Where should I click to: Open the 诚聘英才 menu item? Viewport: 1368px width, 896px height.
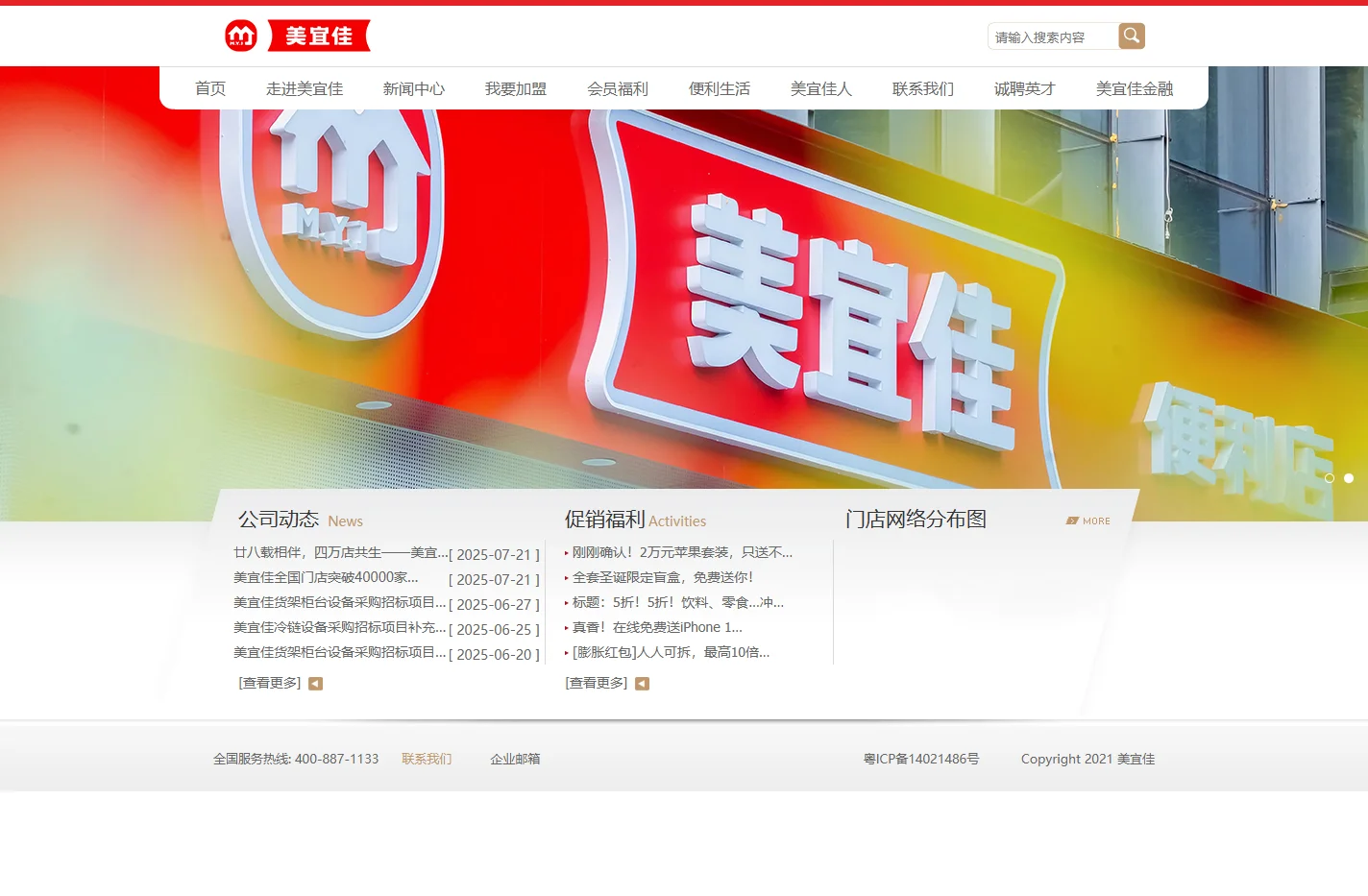coord(1025,88)
